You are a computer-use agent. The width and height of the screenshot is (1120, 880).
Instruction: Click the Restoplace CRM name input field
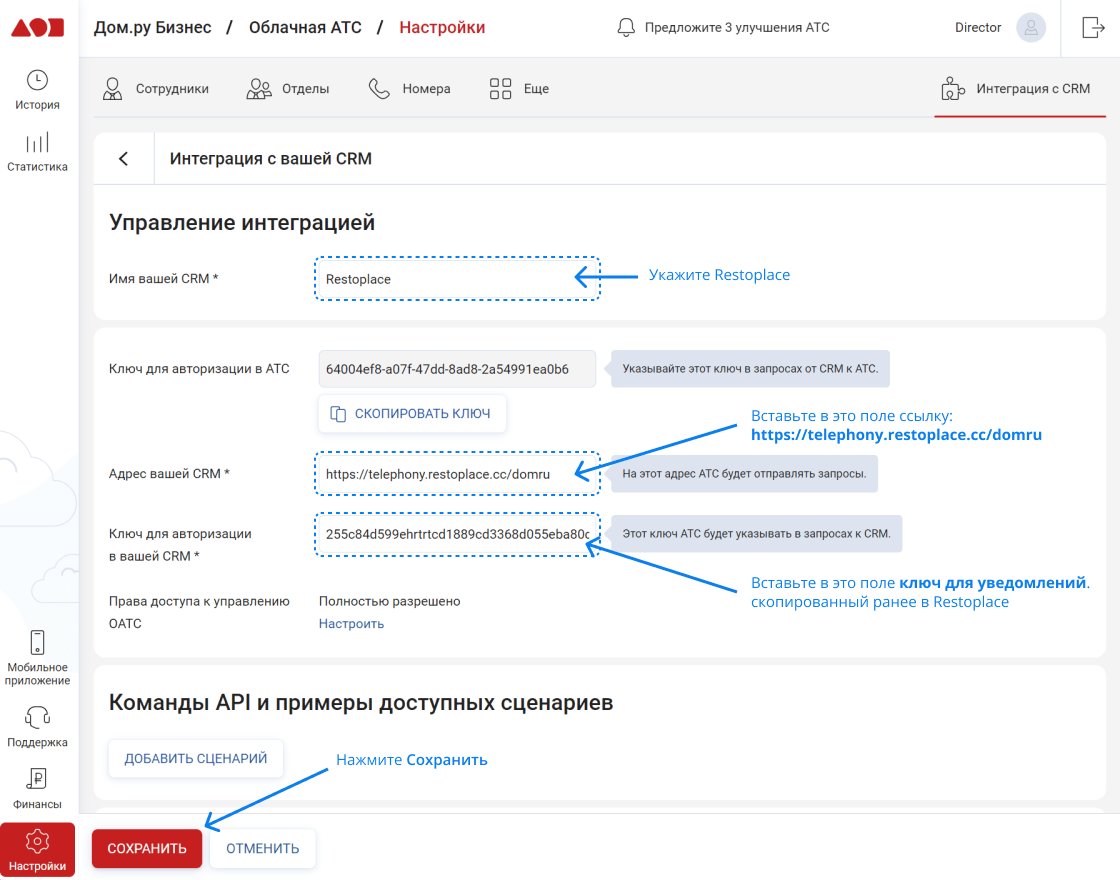456,278
